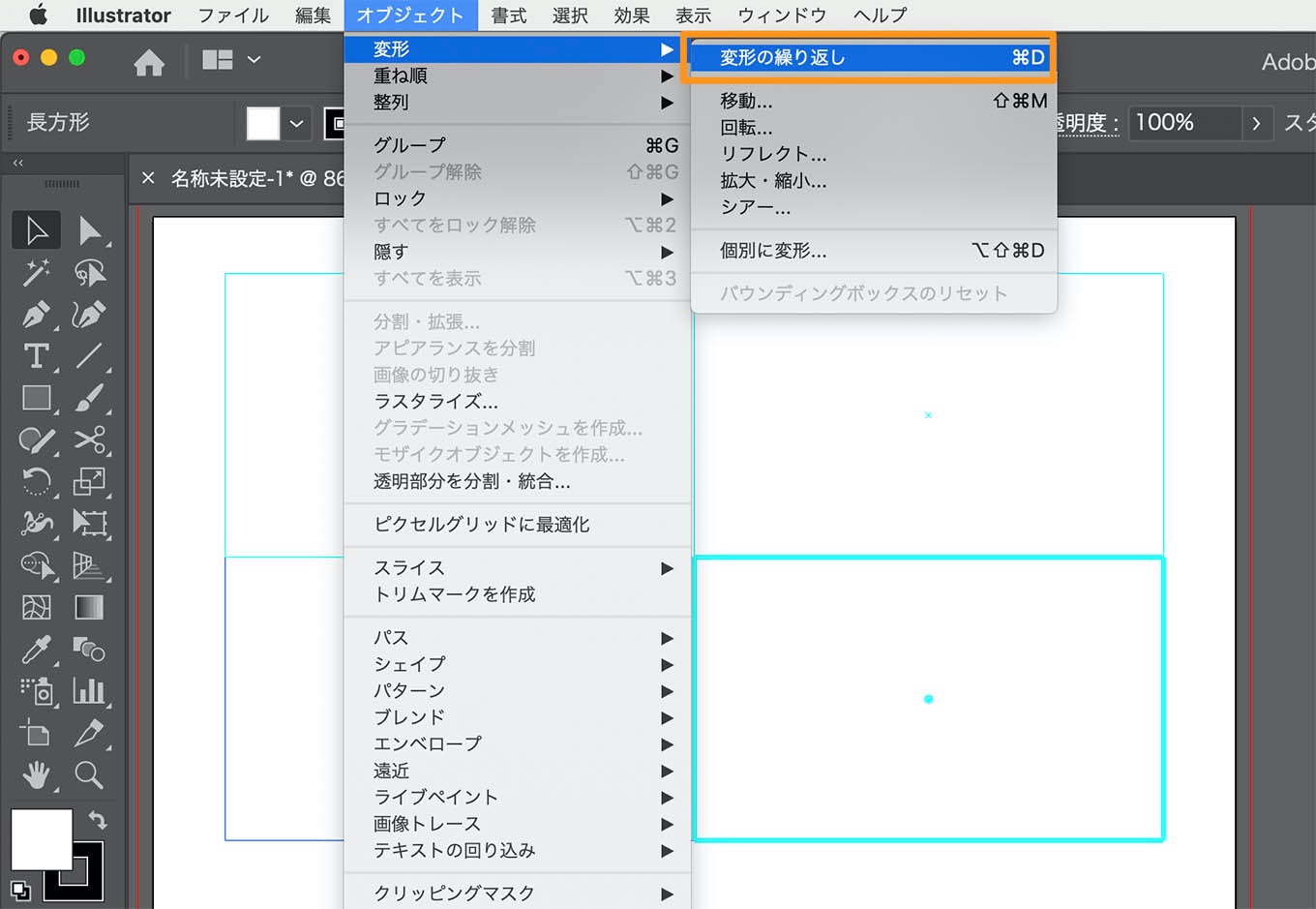Select the Symbol Sprayer tool
1316x909 pixels.
point(37,691)
